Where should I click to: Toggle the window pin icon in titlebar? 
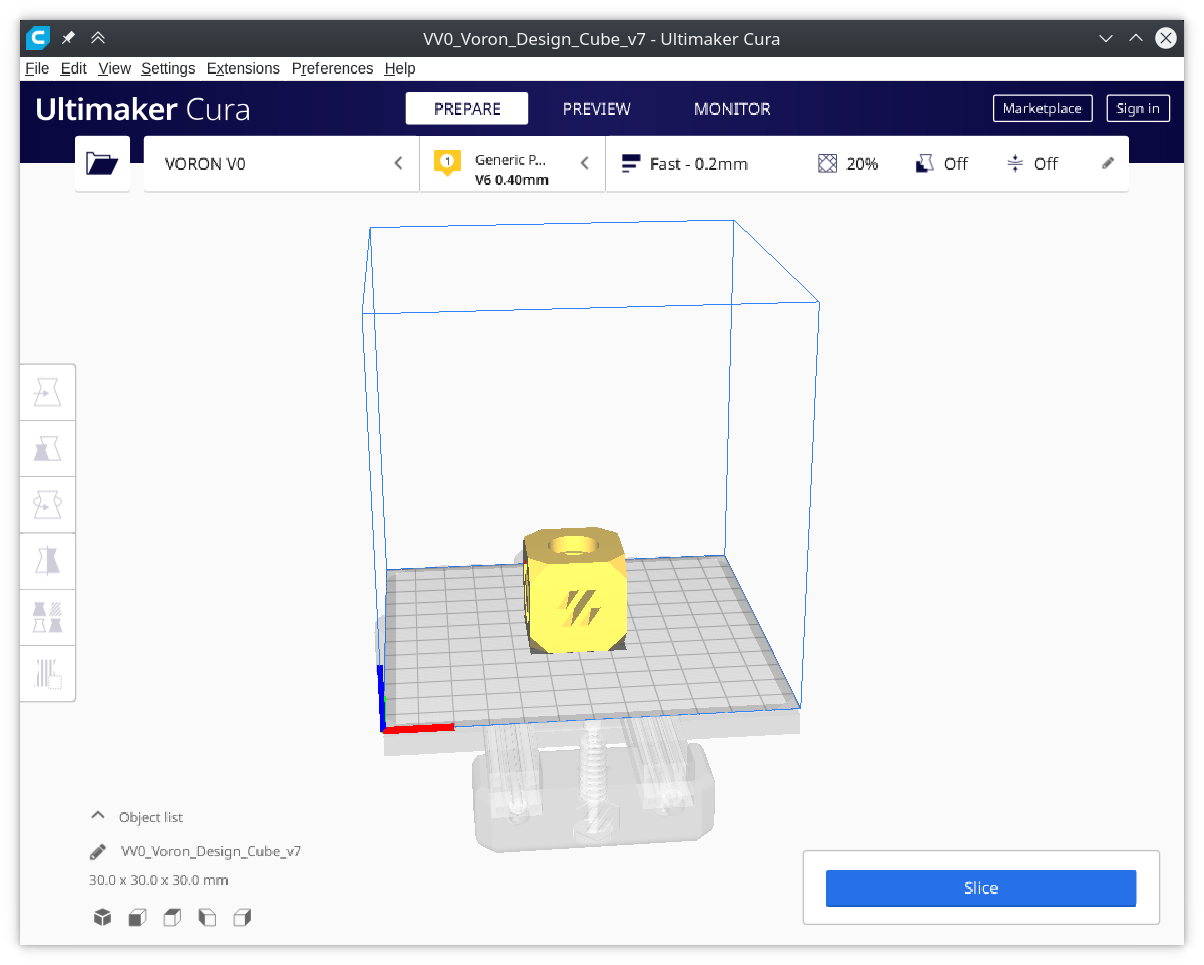(x=68, y=38)
